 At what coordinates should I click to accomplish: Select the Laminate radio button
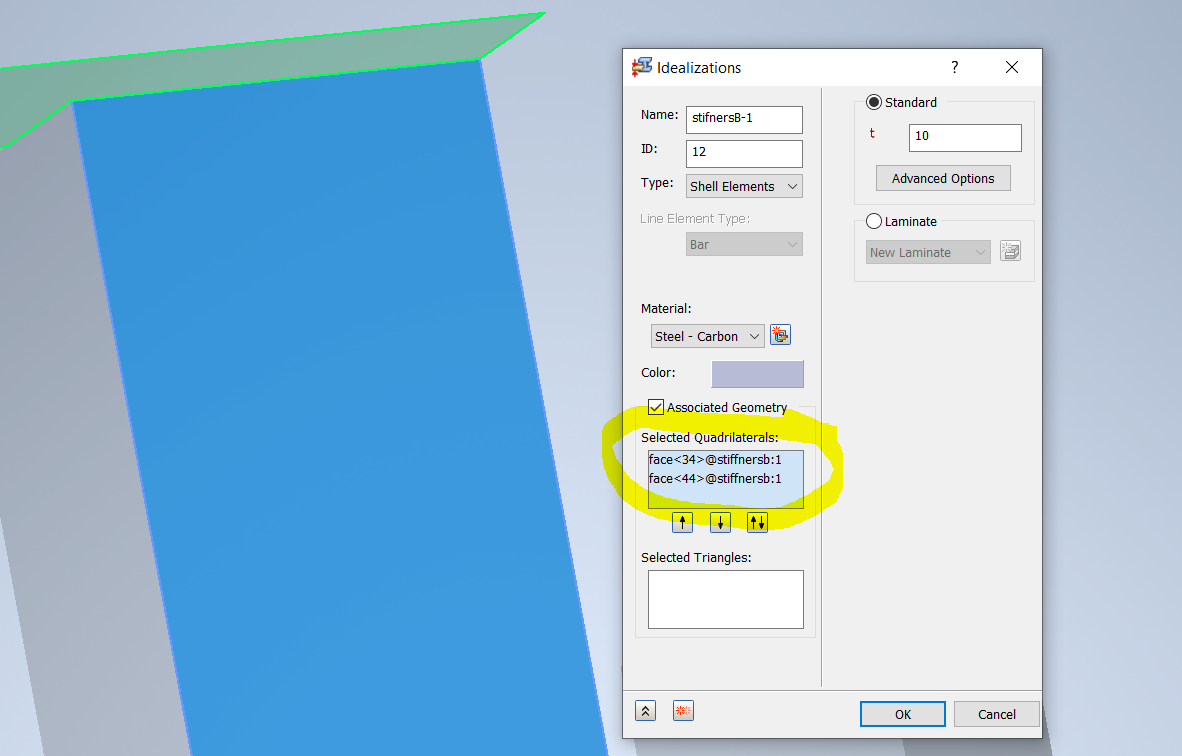(x=874, y=221)
